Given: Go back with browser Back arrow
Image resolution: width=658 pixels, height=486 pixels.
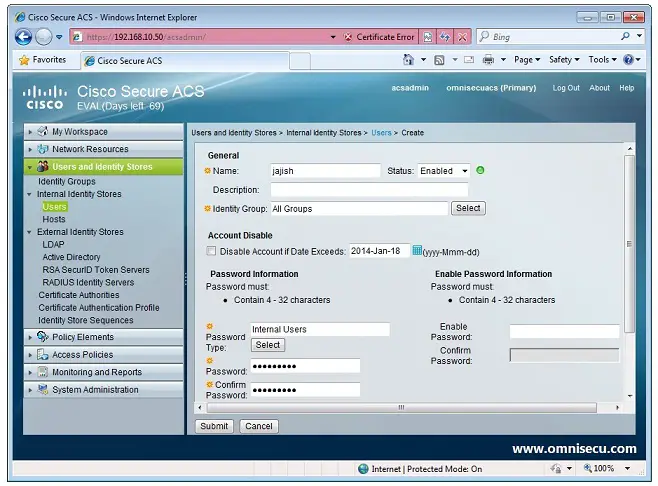Looking at the screenshot, I should [24, 37].
